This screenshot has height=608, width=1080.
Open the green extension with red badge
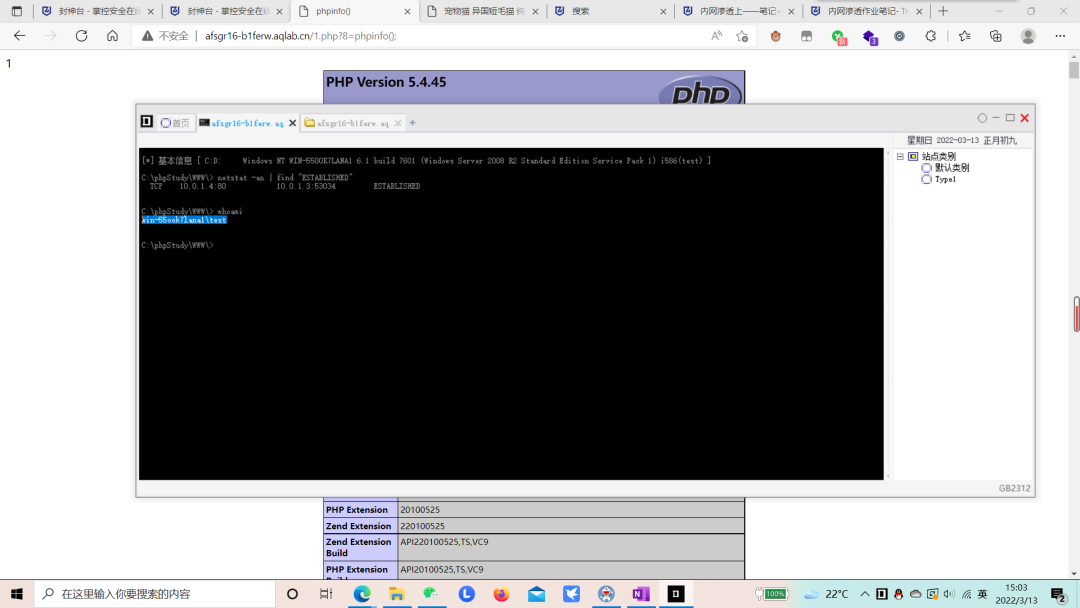[x=838, y=36]
